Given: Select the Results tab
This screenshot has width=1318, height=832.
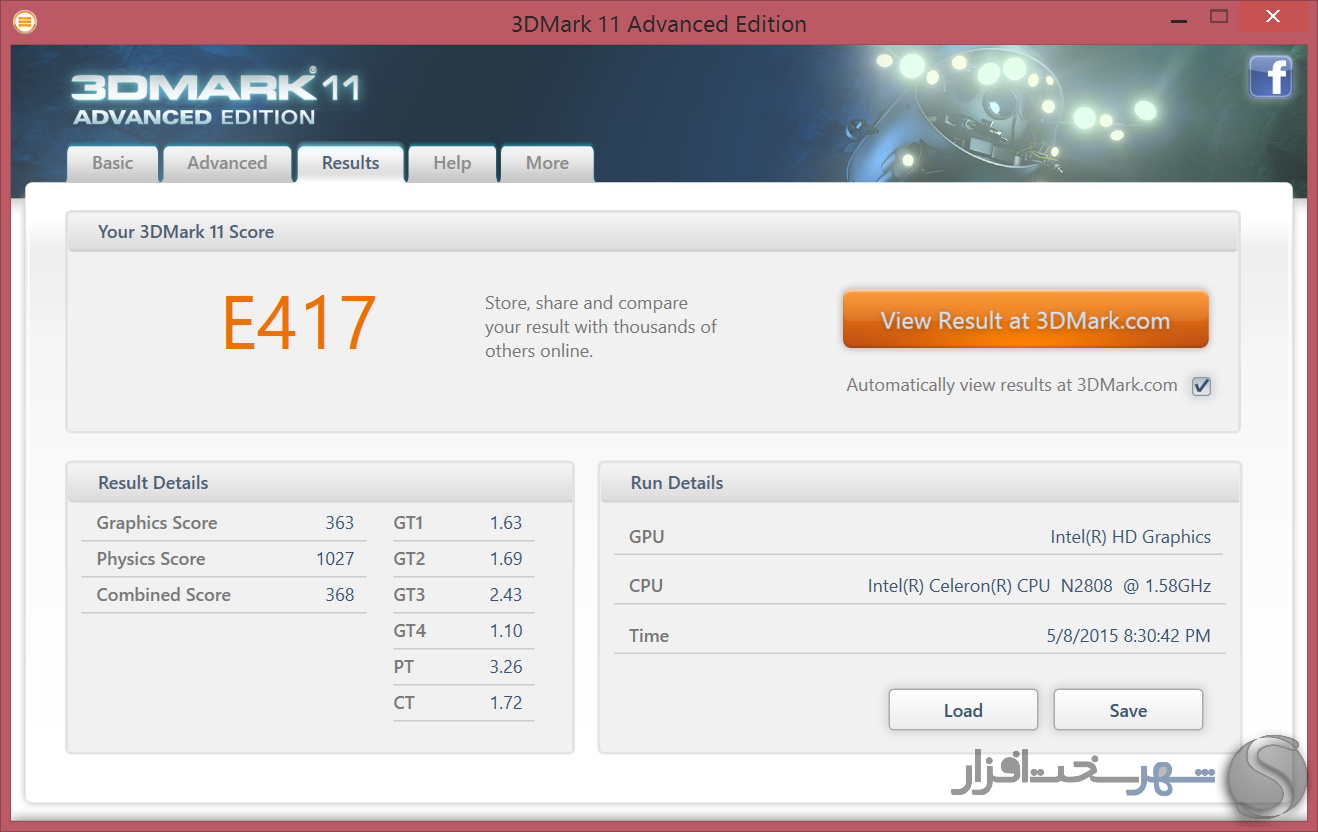Looking at the screenshot, I should click(x=351, y=163).
